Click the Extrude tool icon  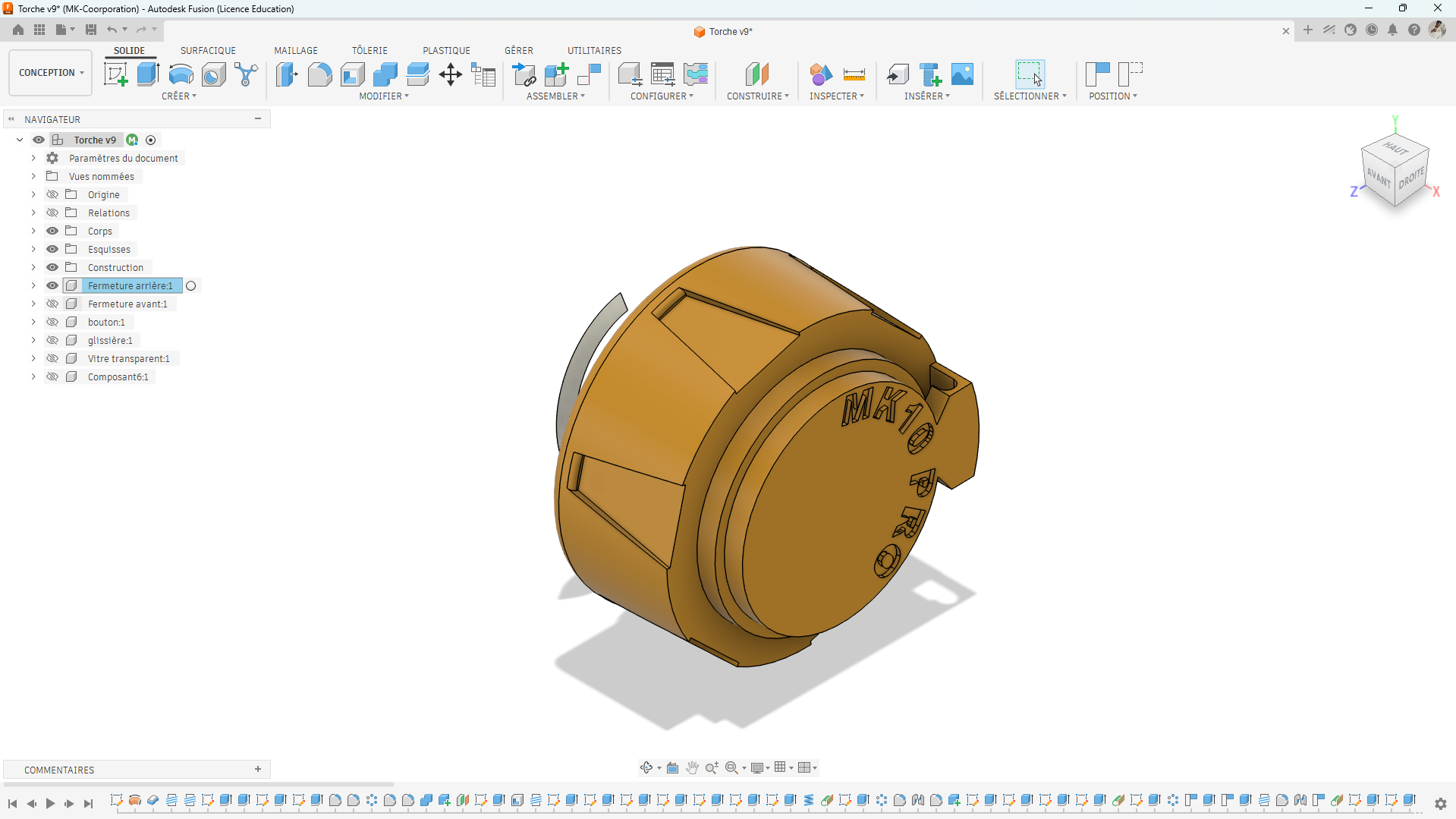(x=148, y=74)
